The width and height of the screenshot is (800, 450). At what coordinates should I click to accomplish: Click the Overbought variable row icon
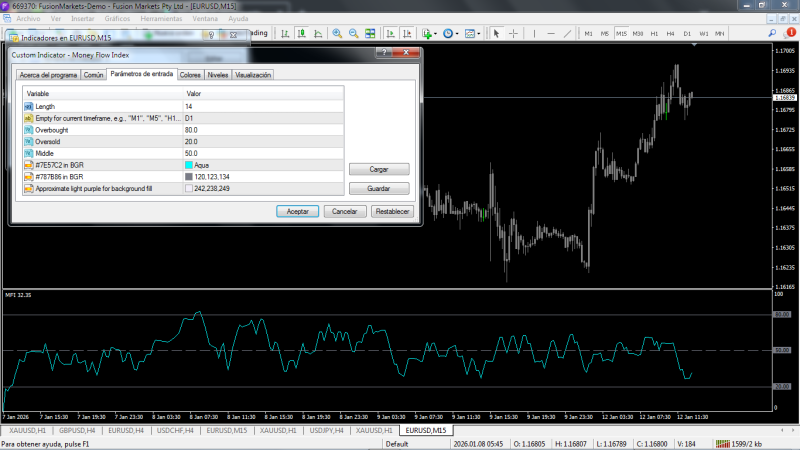pyautogui.click(x=29, y=130)
